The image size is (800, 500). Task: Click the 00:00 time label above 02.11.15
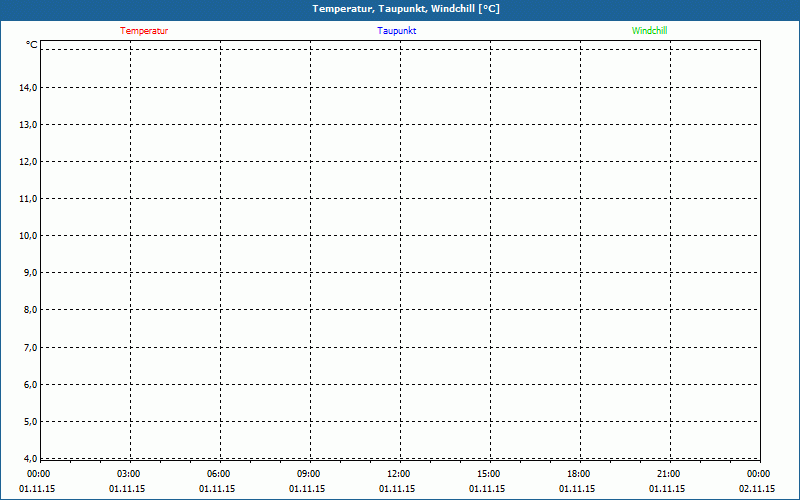pos(759,474)
